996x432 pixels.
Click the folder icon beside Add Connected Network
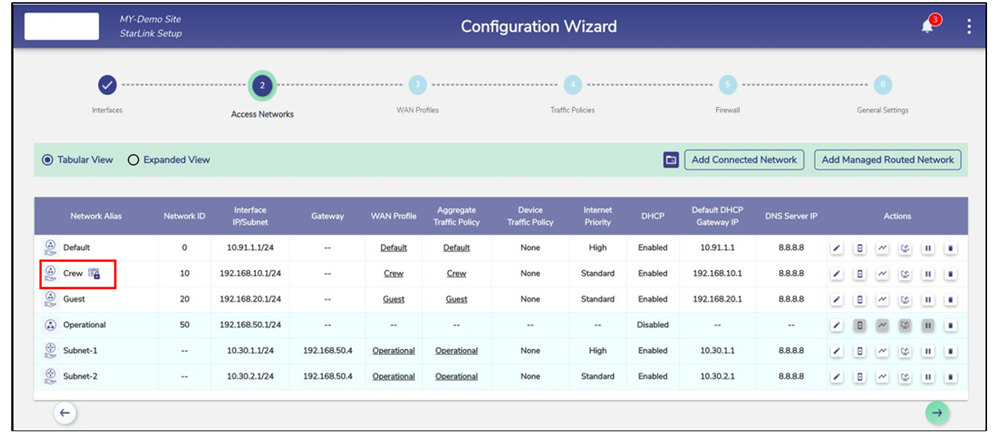click(x=671, y=160)
